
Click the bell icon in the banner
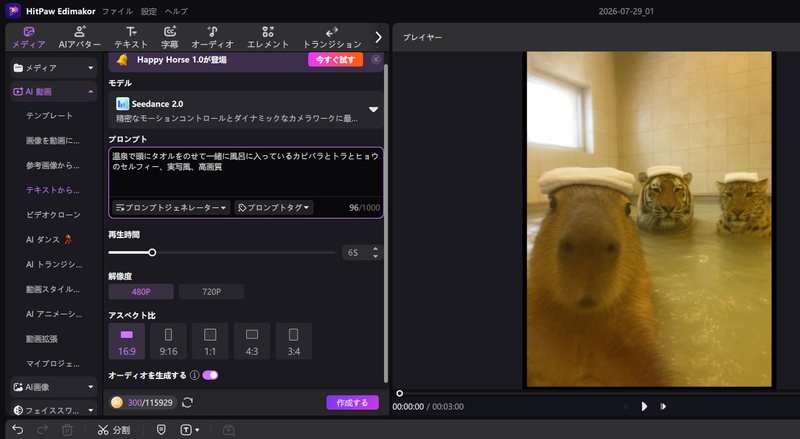[122, 60]
